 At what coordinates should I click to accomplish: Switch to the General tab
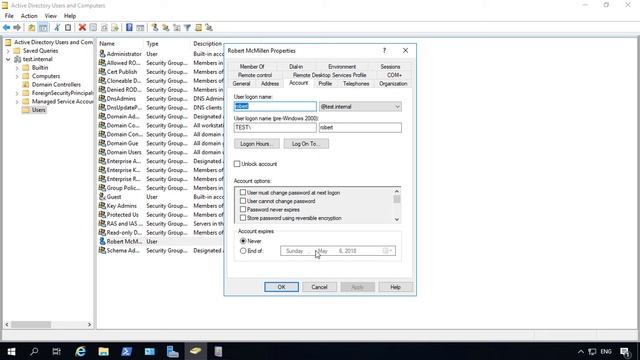point(241,84)
